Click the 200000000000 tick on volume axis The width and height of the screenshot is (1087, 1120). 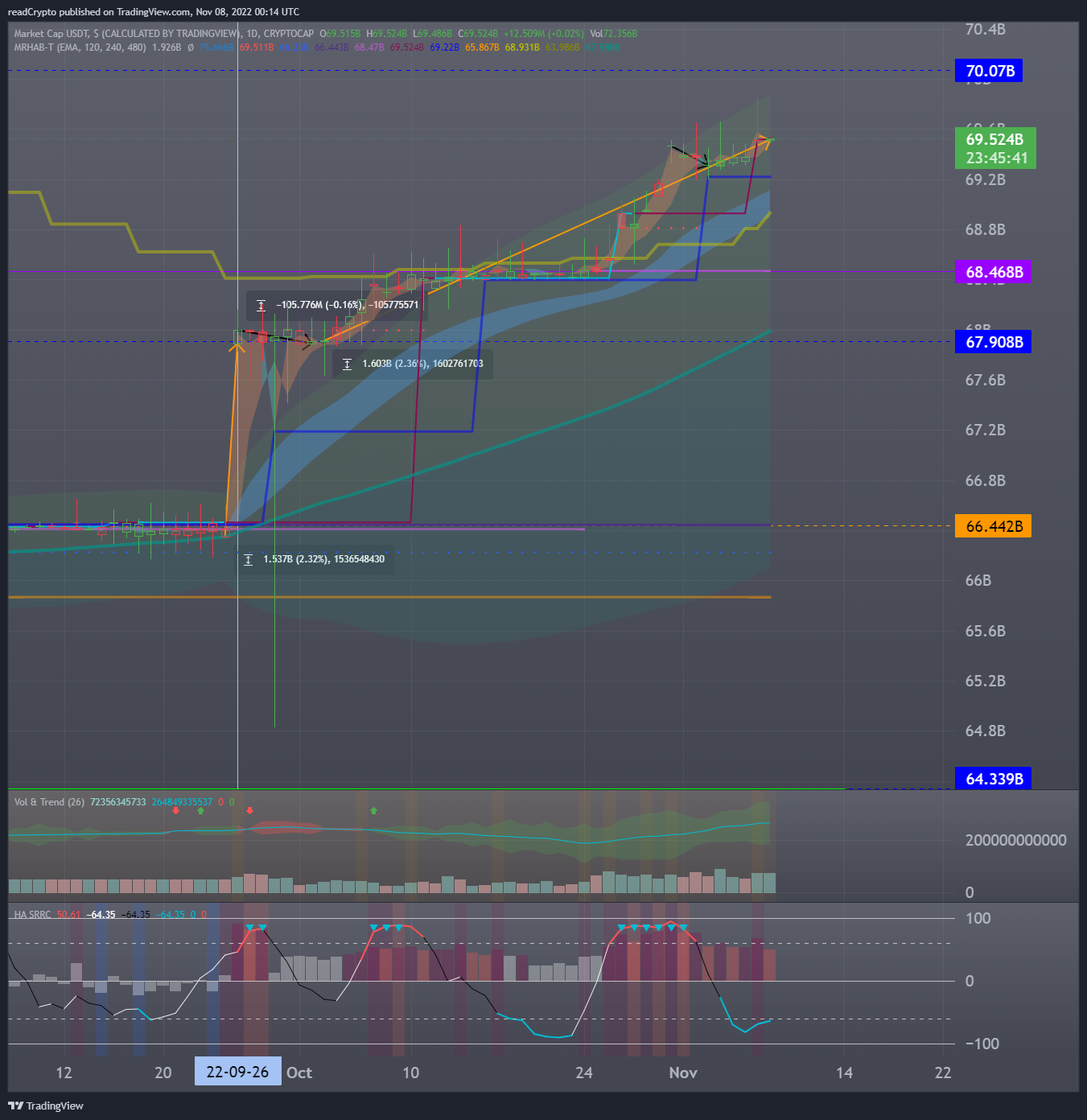click(1015, 840)
